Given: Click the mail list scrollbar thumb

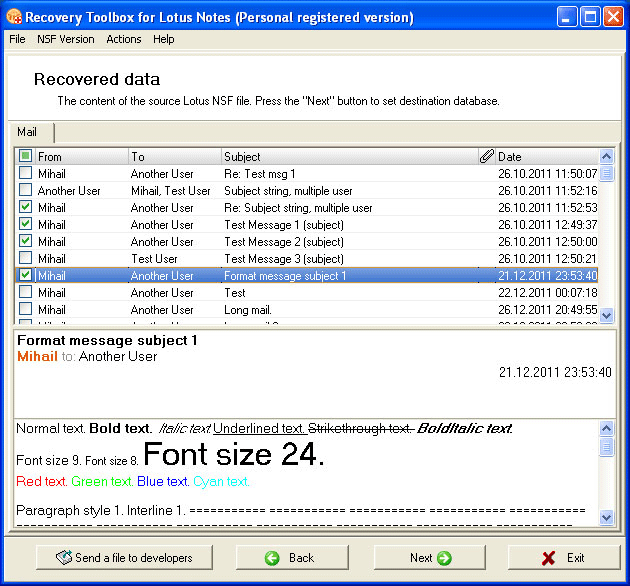Looking at the screenshot, I should pyautogui.click(x=606, y=173).
